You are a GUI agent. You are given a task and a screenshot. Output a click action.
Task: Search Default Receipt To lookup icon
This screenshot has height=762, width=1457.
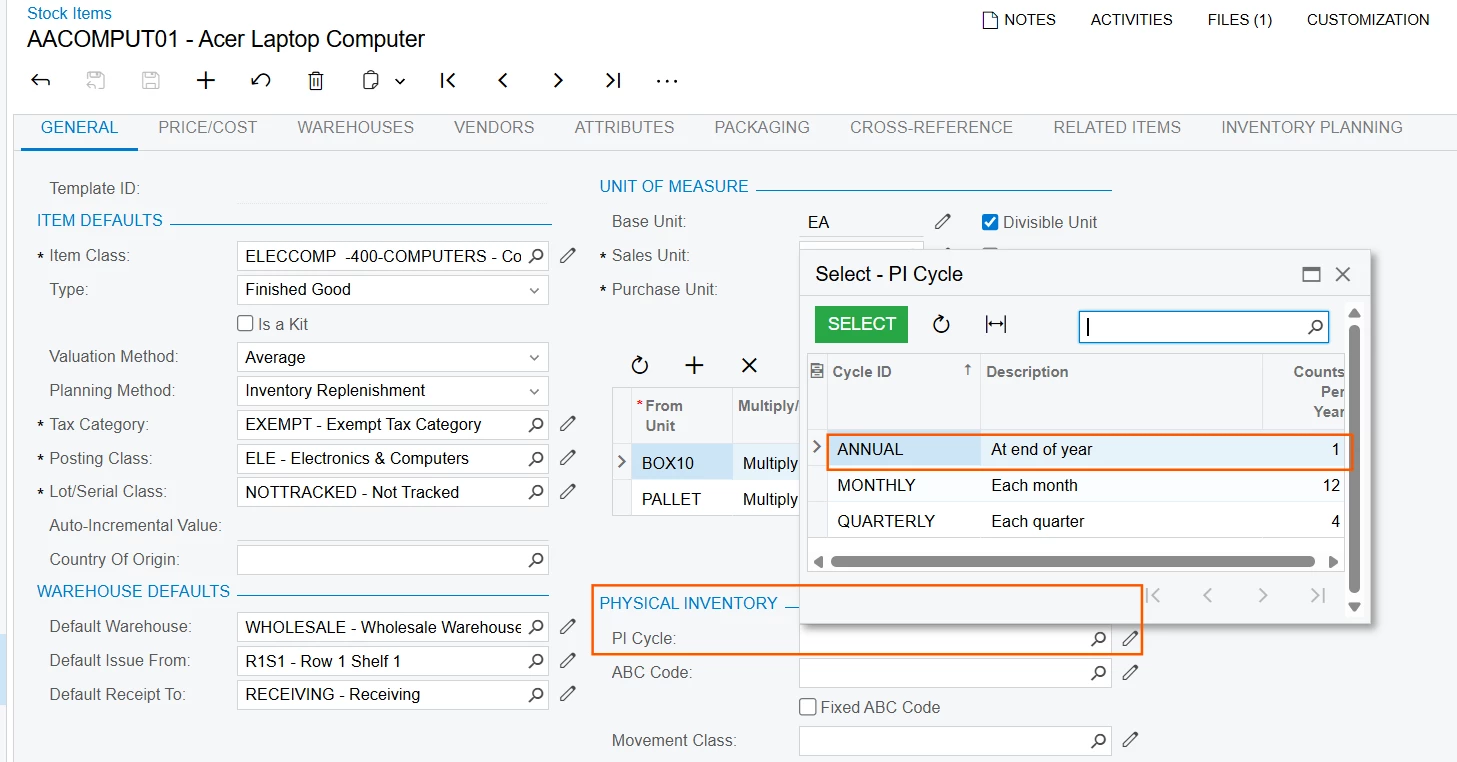536,695
